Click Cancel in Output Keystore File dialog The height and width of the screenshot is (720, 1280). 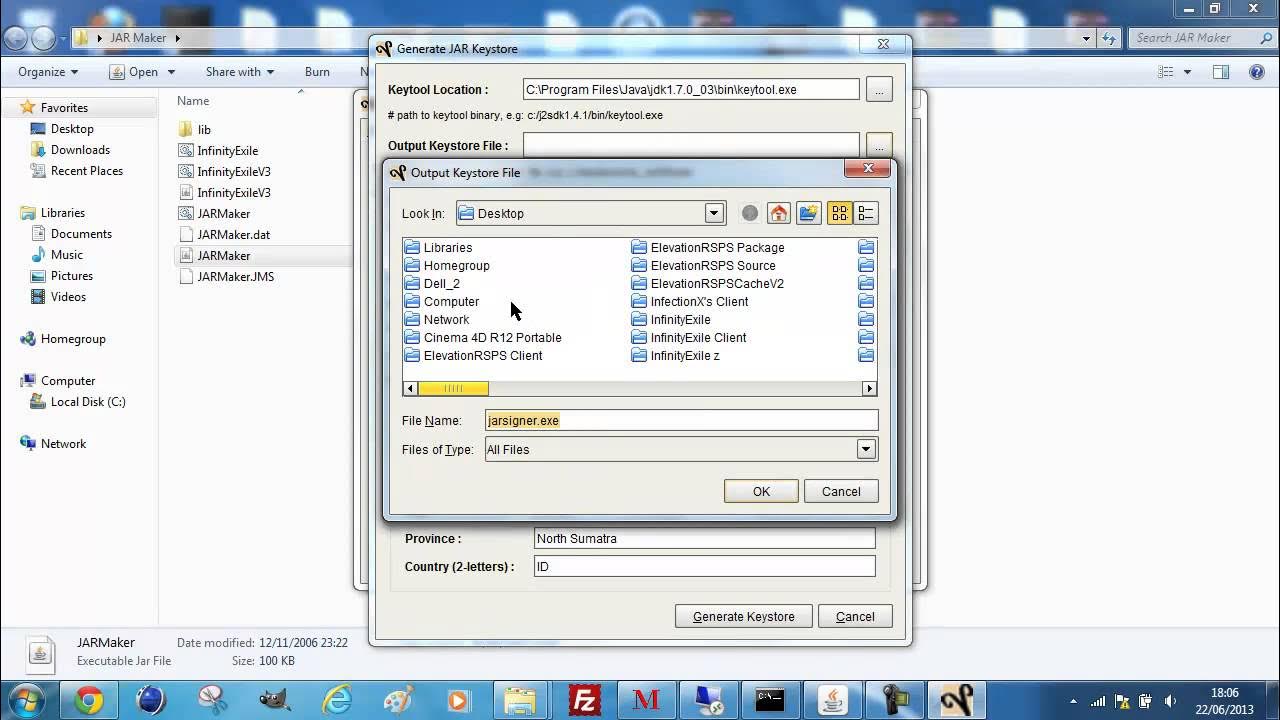[841, 491]
